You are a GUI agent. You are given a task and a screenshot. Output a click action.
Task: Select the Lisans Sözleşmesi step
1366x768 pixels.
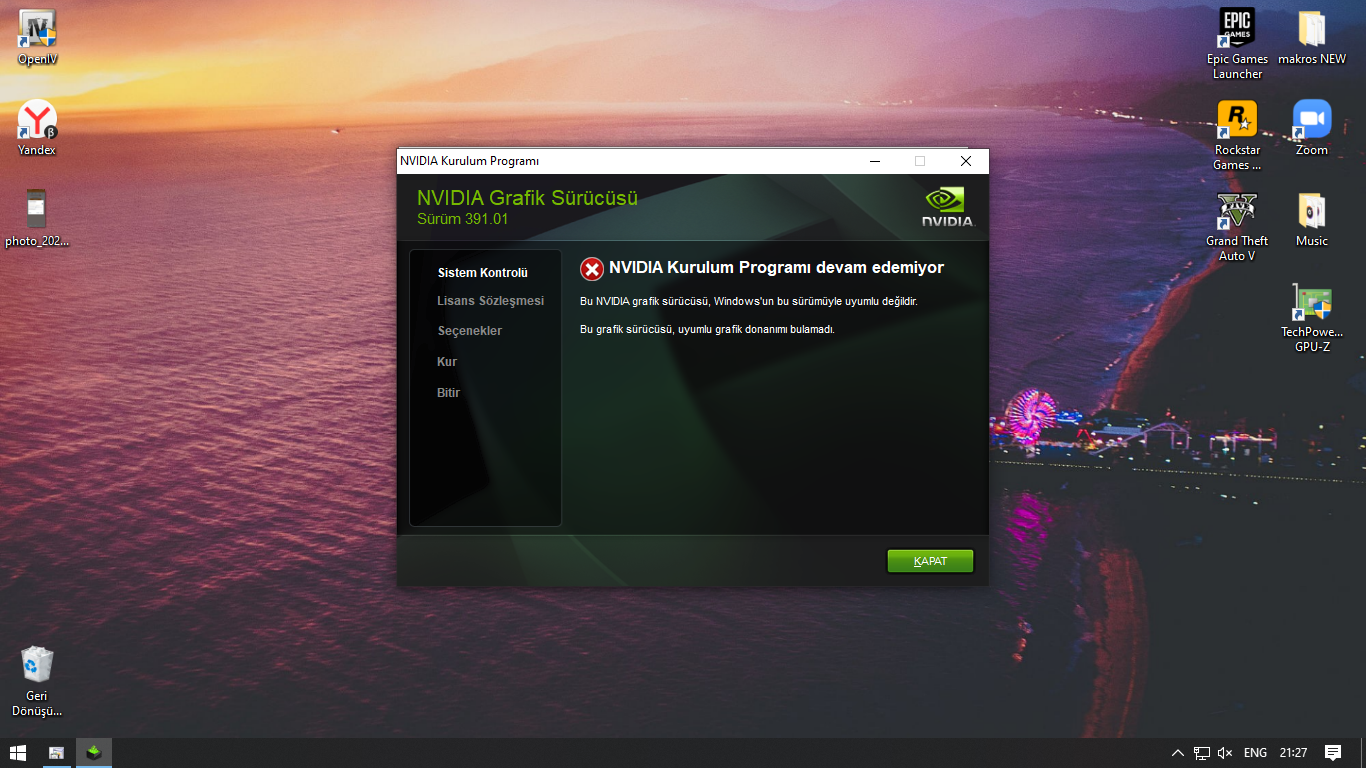tap(491, 301)
